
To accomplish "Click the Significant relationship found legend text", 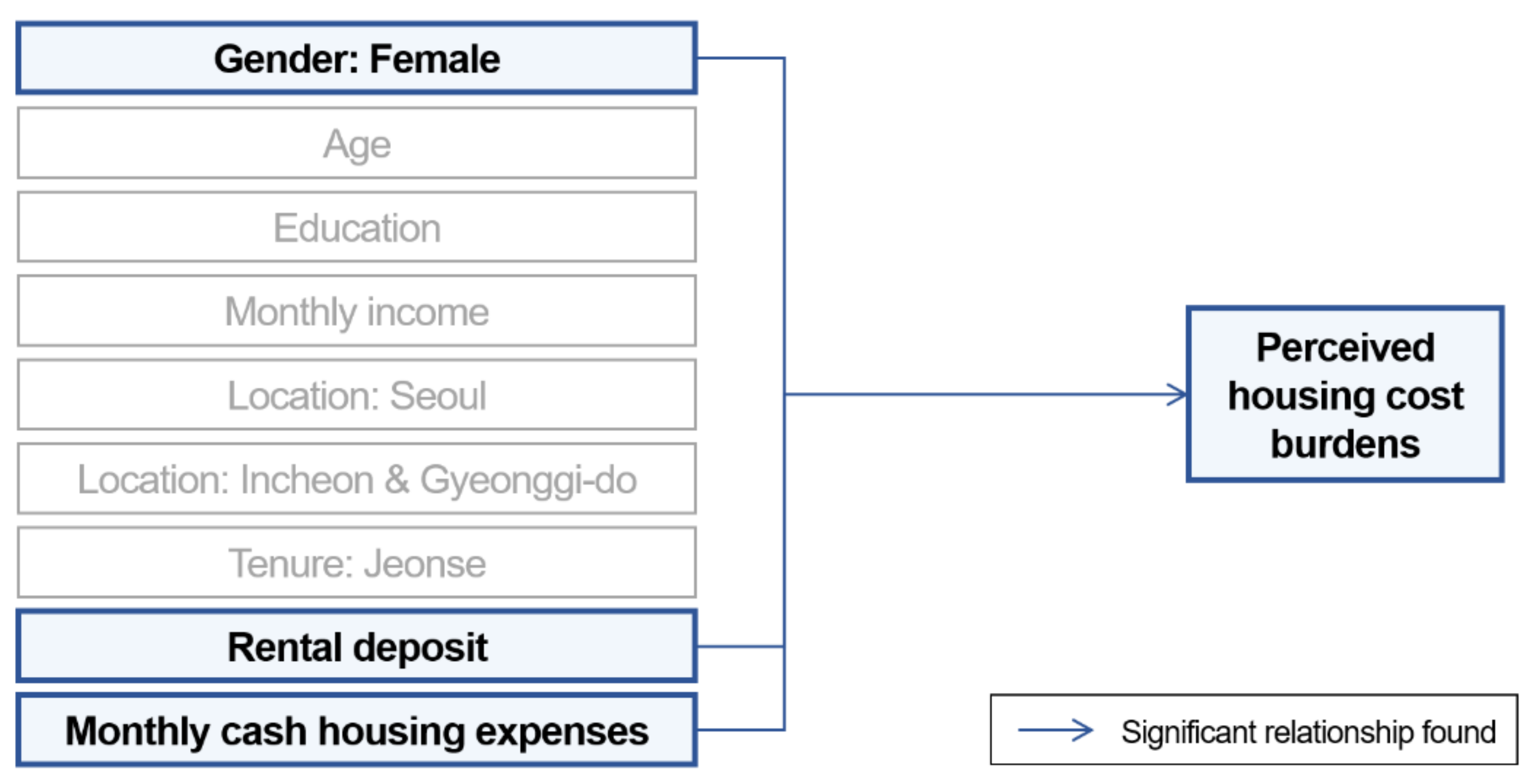I will click(1308, 732).
